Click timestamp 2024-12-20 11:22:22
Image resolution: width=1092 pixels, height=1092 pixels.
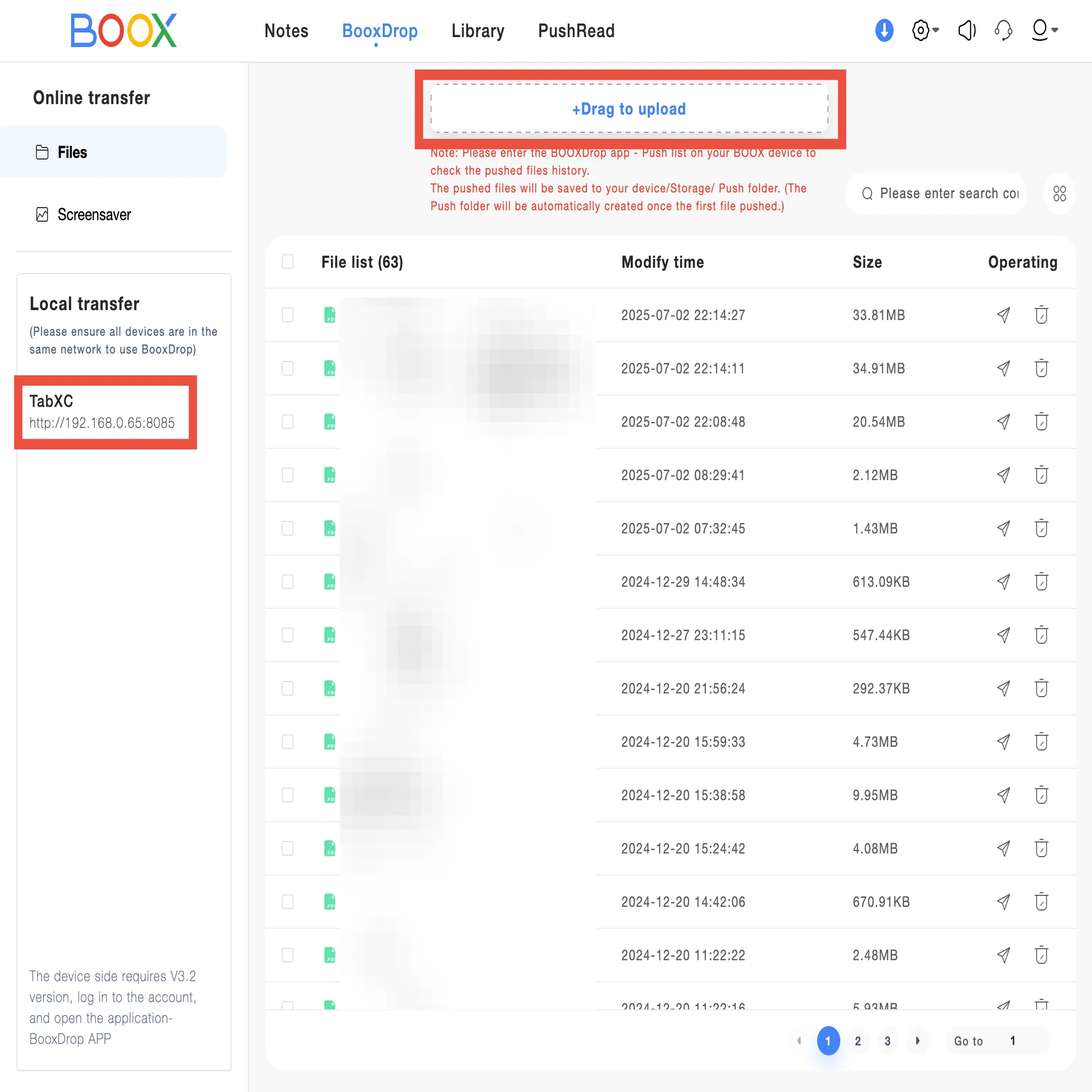(683, 955)
